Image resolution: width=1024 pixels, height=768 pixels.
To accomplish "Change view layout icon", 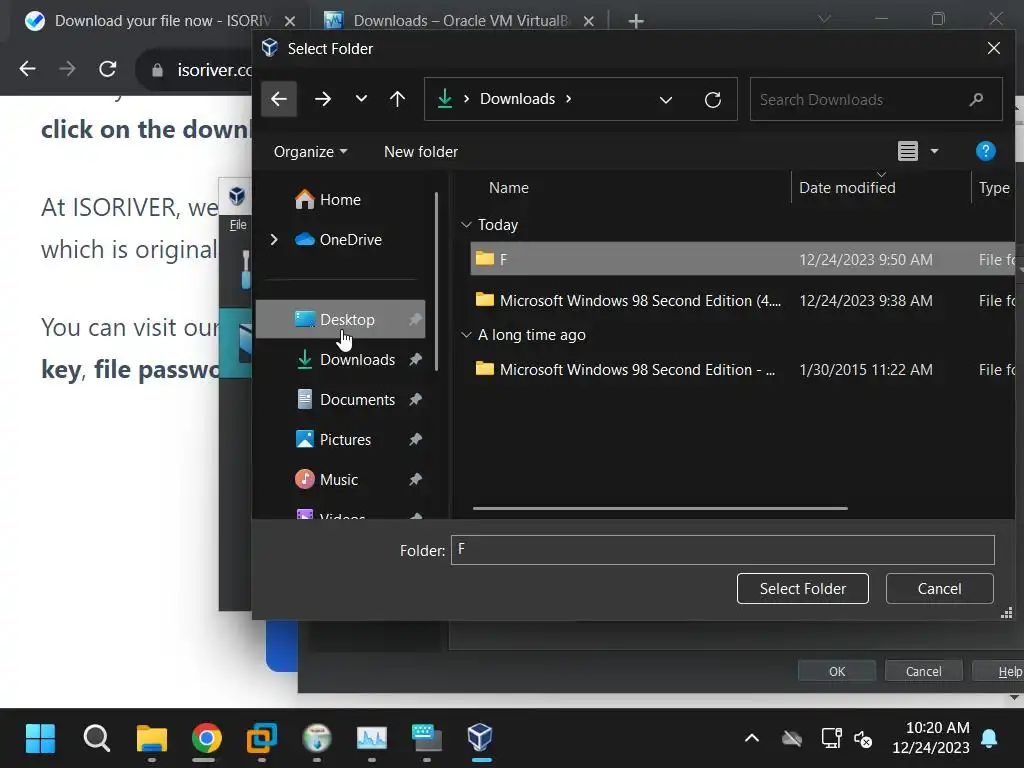I will pyautogui.click(x=908, y=152).
